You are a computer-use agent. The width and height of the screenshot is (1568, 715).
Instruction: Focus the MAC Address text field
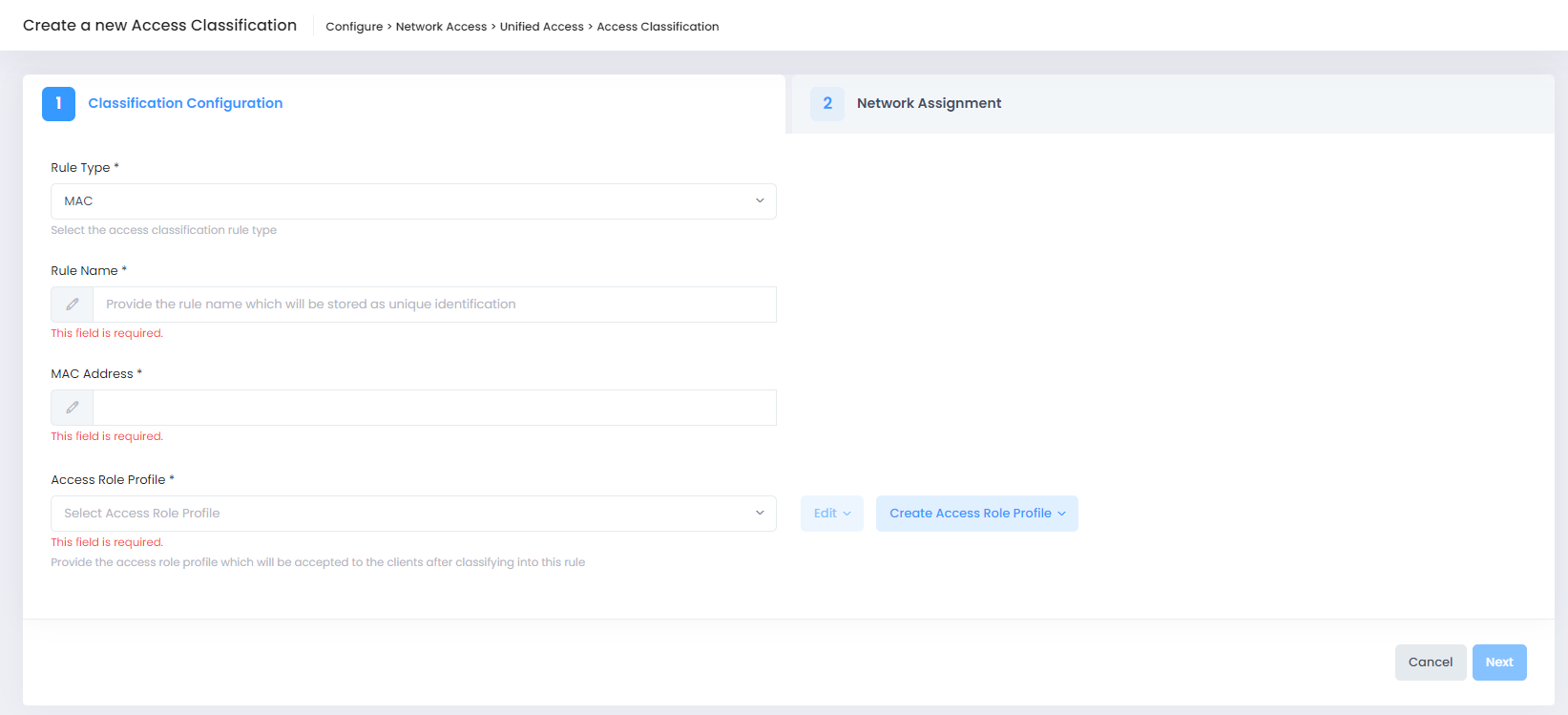(x=434, y=408)
